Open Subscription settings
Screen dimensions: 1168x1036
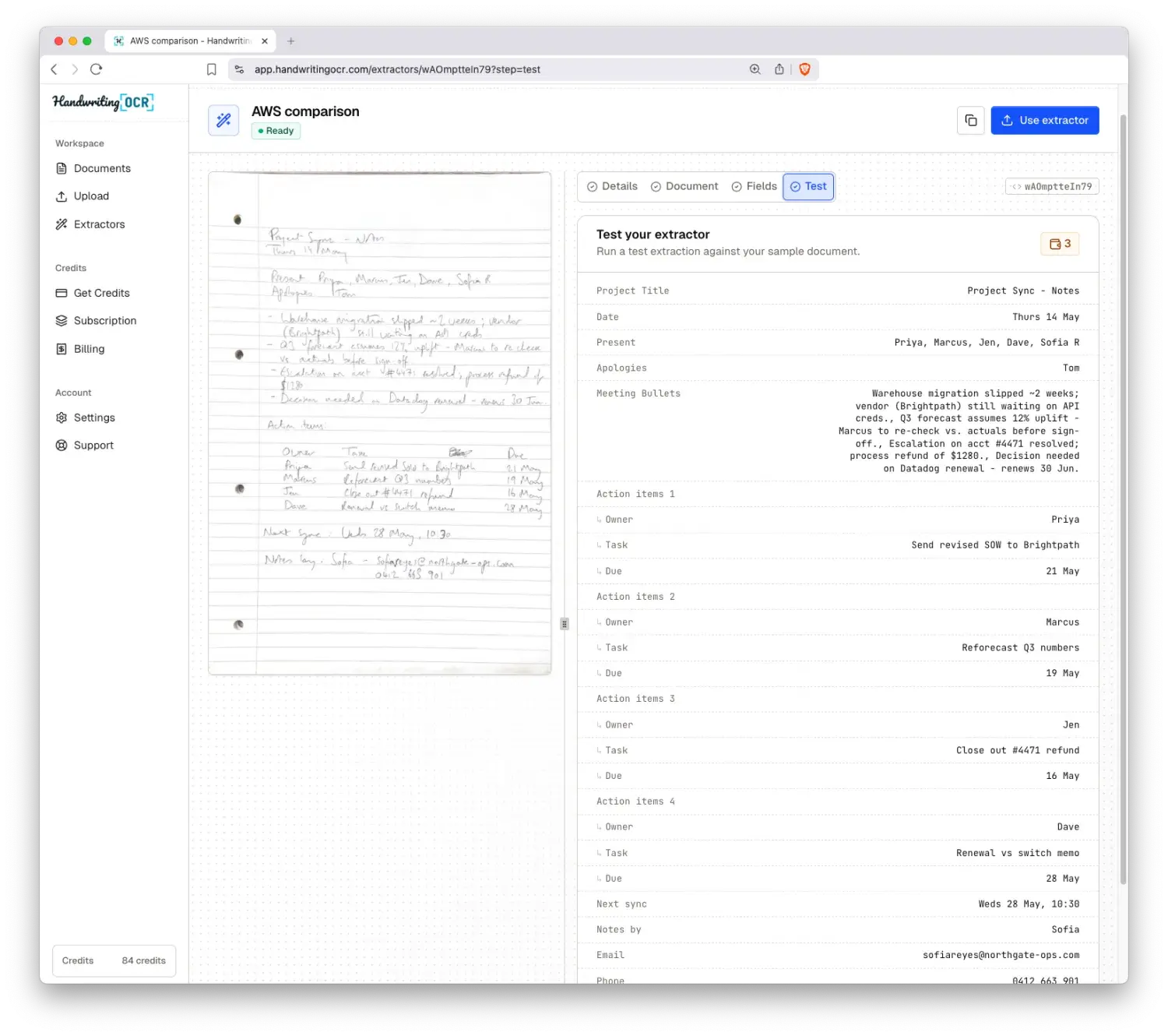(96, 321)
